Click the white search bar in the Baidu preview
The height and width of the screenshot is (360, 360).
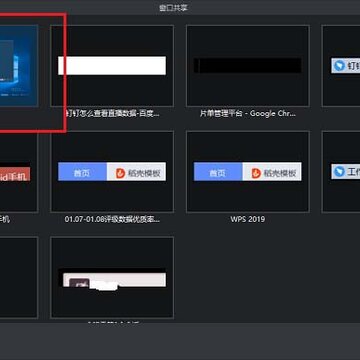click(x=112, y=65)
